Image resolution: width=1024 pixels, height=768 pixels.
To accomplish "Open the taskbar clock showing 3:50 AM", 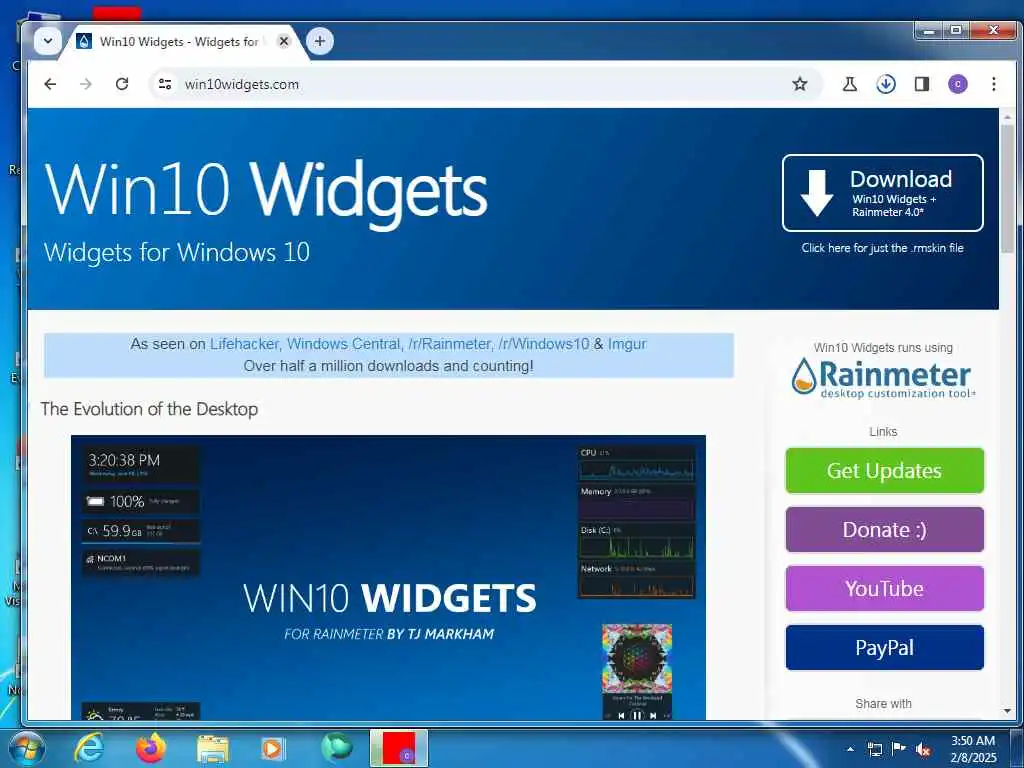I will coord(973,749).
